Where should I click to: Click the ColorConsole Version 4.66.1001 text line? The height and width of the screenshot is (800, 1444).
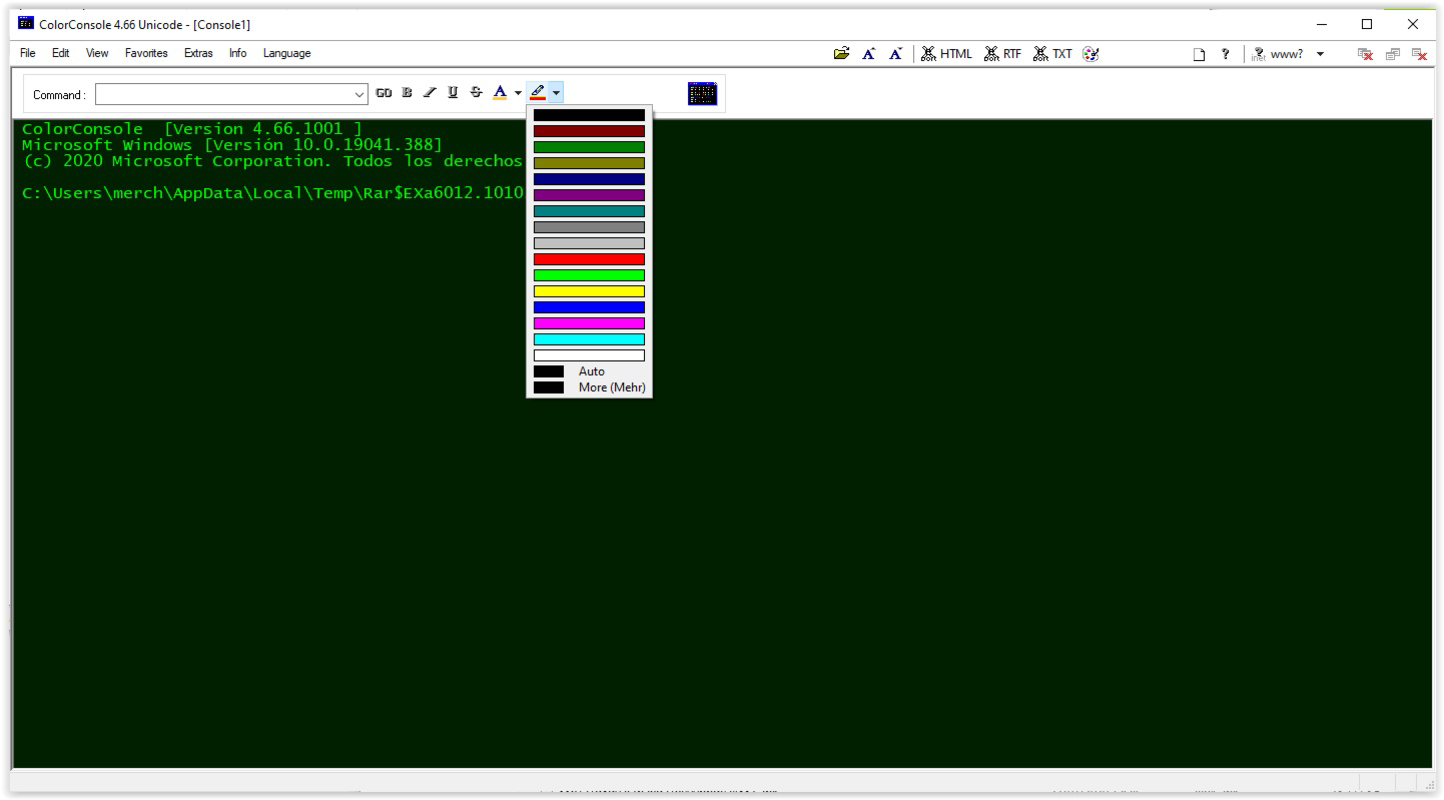(x=192, y=129)
